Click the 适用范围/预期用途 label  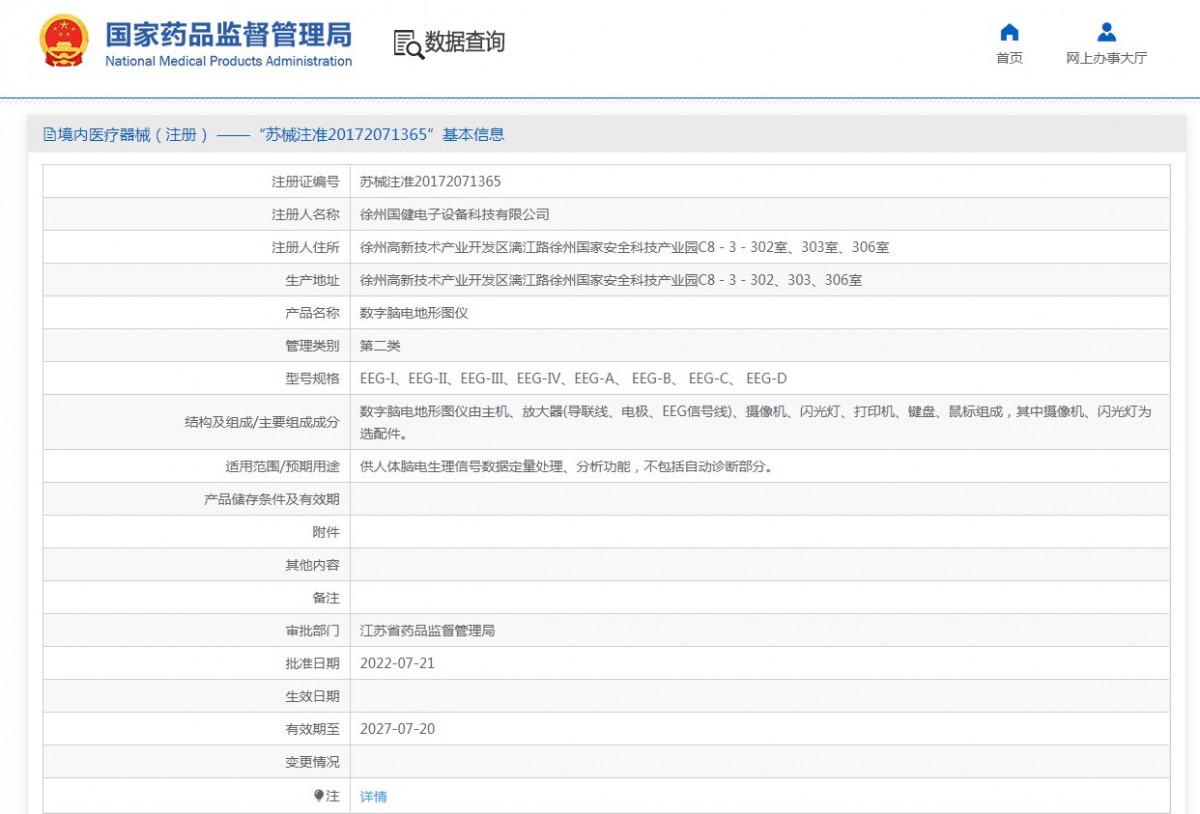click(x=282, y=467)
